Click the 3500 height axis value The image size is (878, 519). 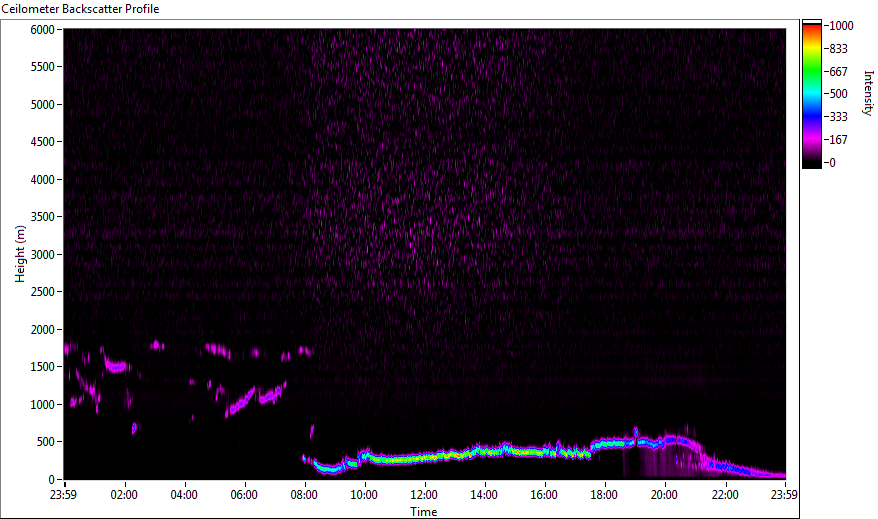[x=43, y=217]
